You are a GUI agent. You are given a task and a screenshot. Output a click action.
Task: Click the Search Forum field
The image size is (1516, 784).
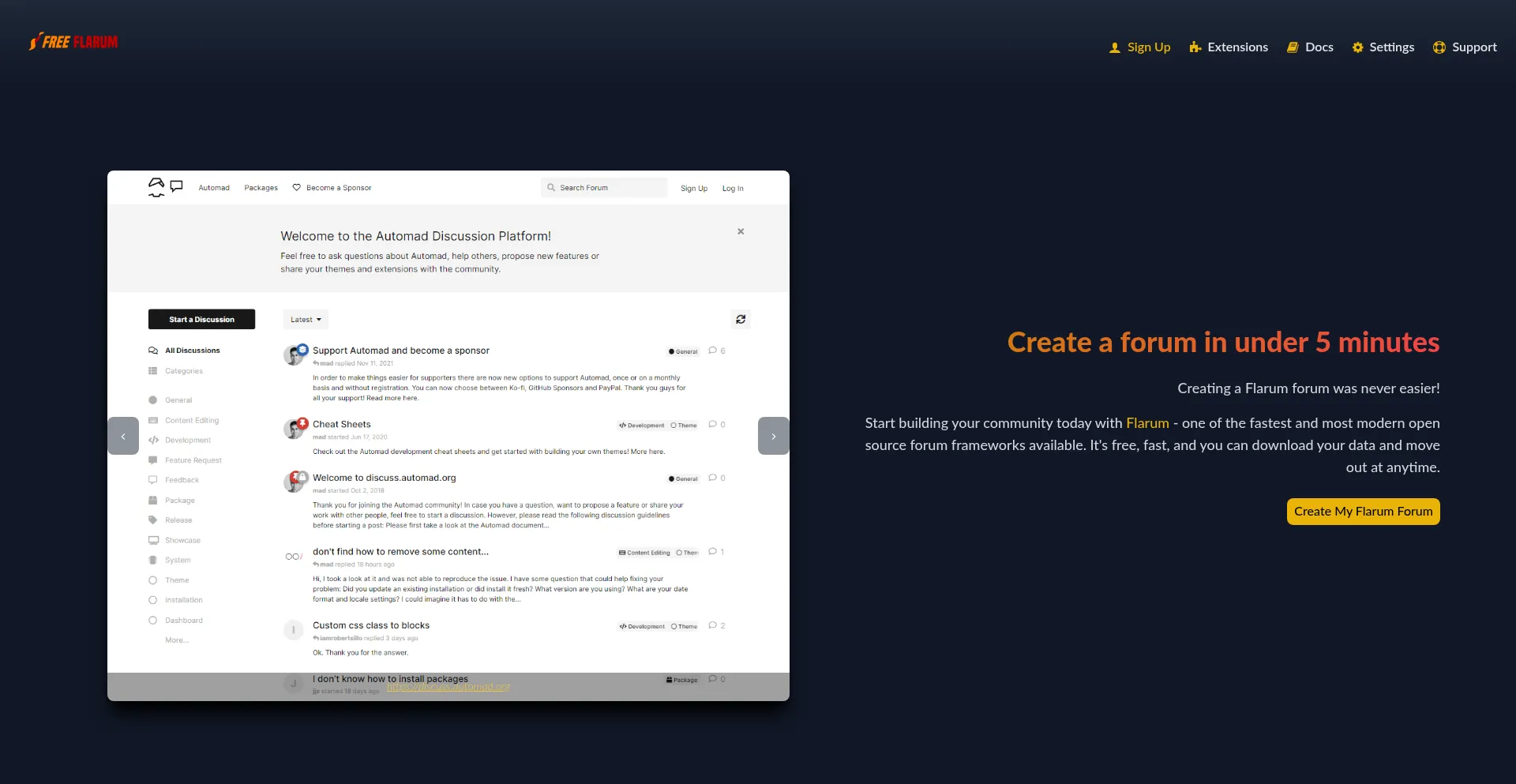604,188
